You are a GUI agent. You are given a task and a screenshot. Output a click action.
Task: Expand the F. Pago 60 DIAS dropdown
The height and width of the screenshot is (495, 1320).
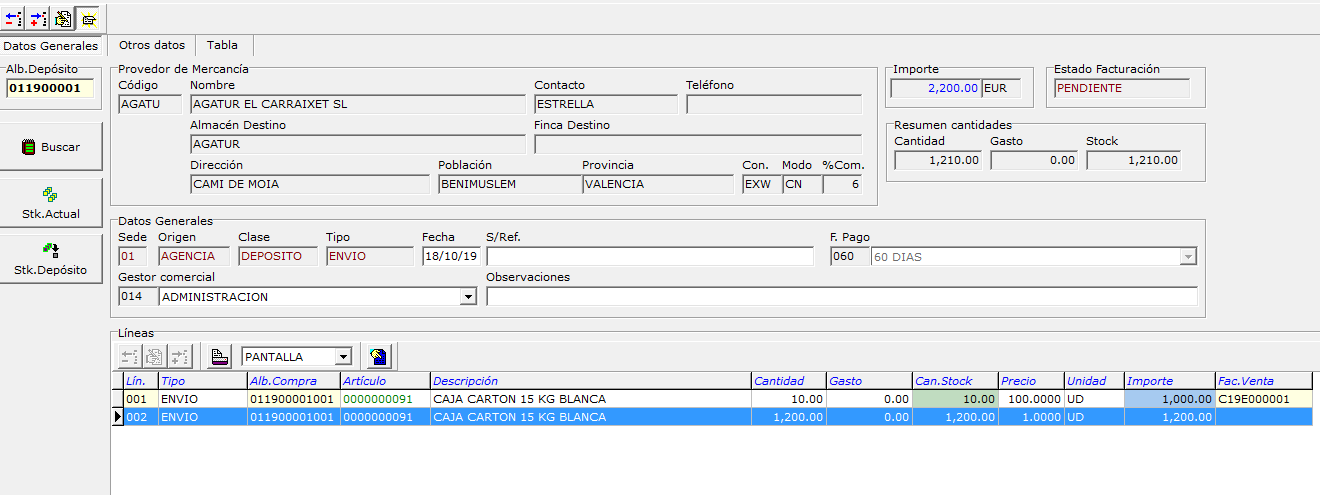click(x=1188, y=257)
